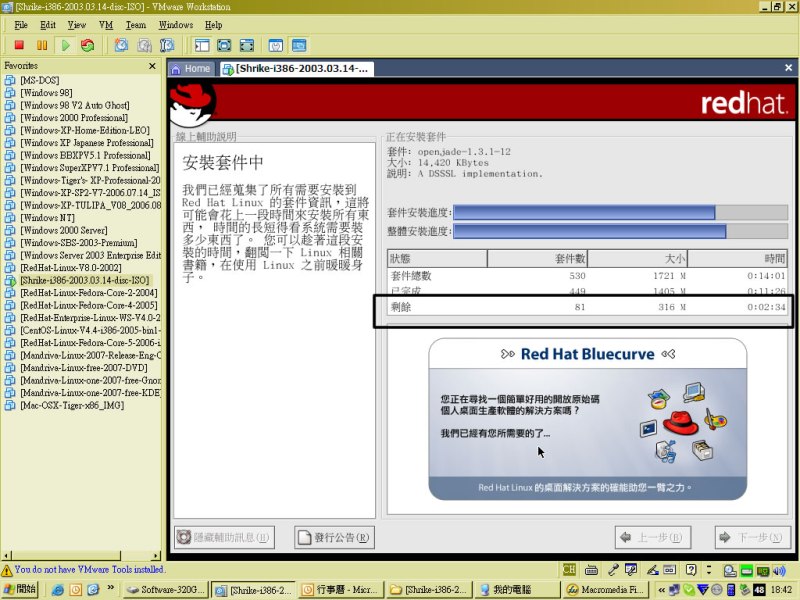Select [Shrike-i386-2003.03.14-disc-ISO] favorite
The height and width of the screenshot is (600, 800).
click(85, 280)
